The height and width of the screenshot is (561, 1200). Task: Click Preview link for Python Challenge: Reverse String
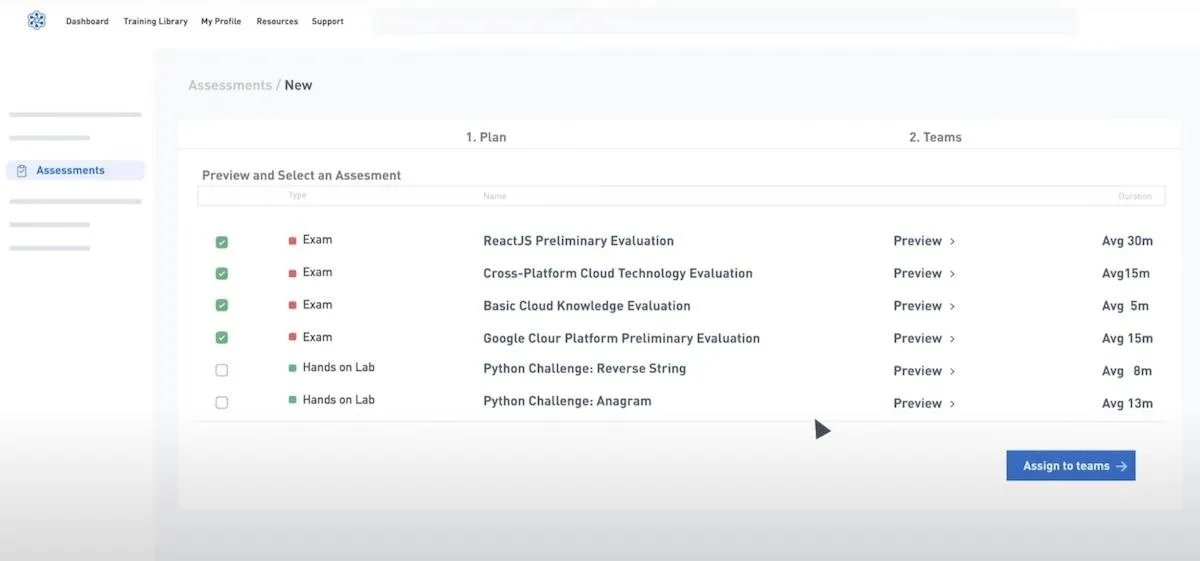click(x=918, y=371)
